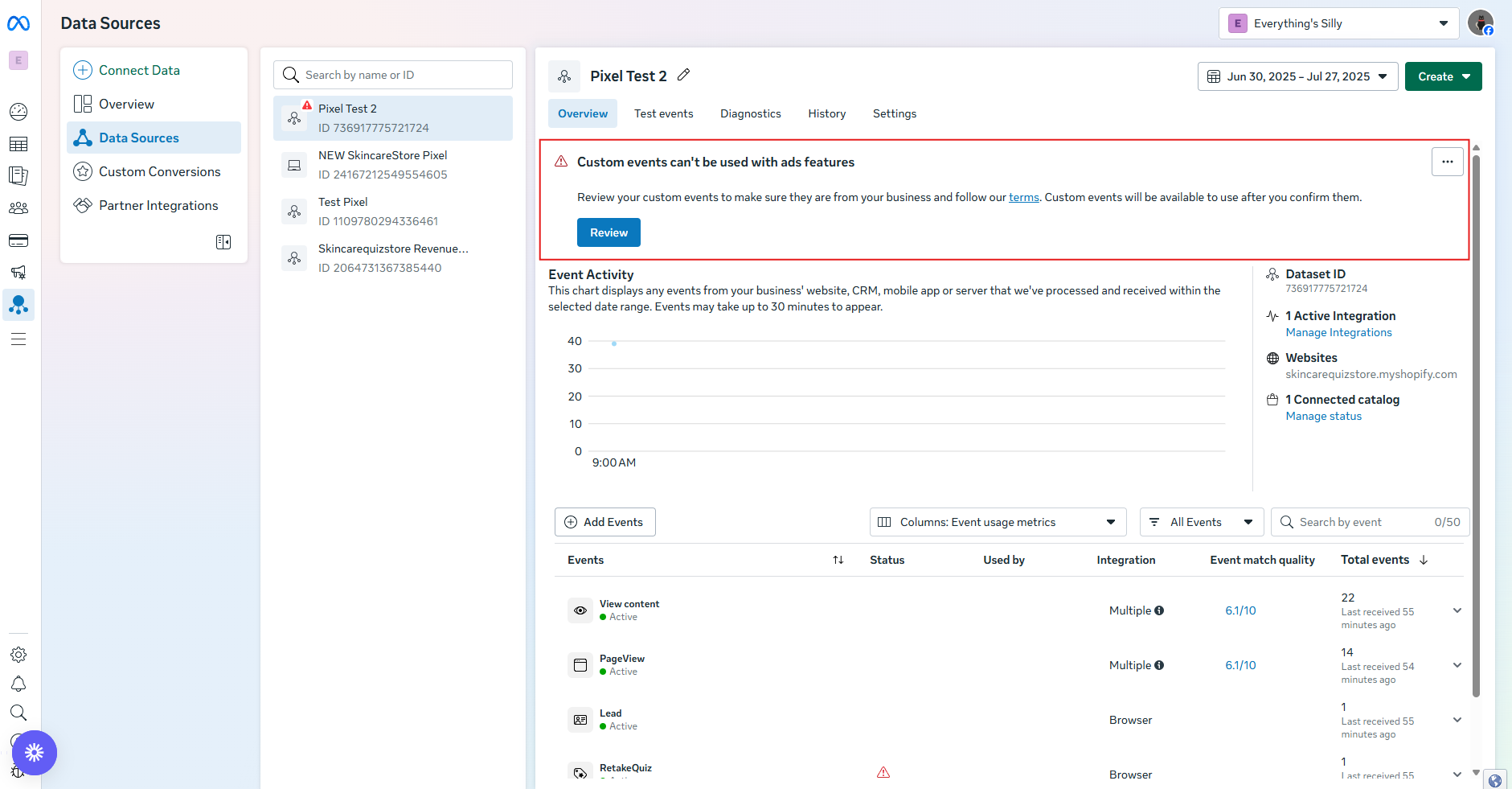Open the Manage status link

[1323, 416]
